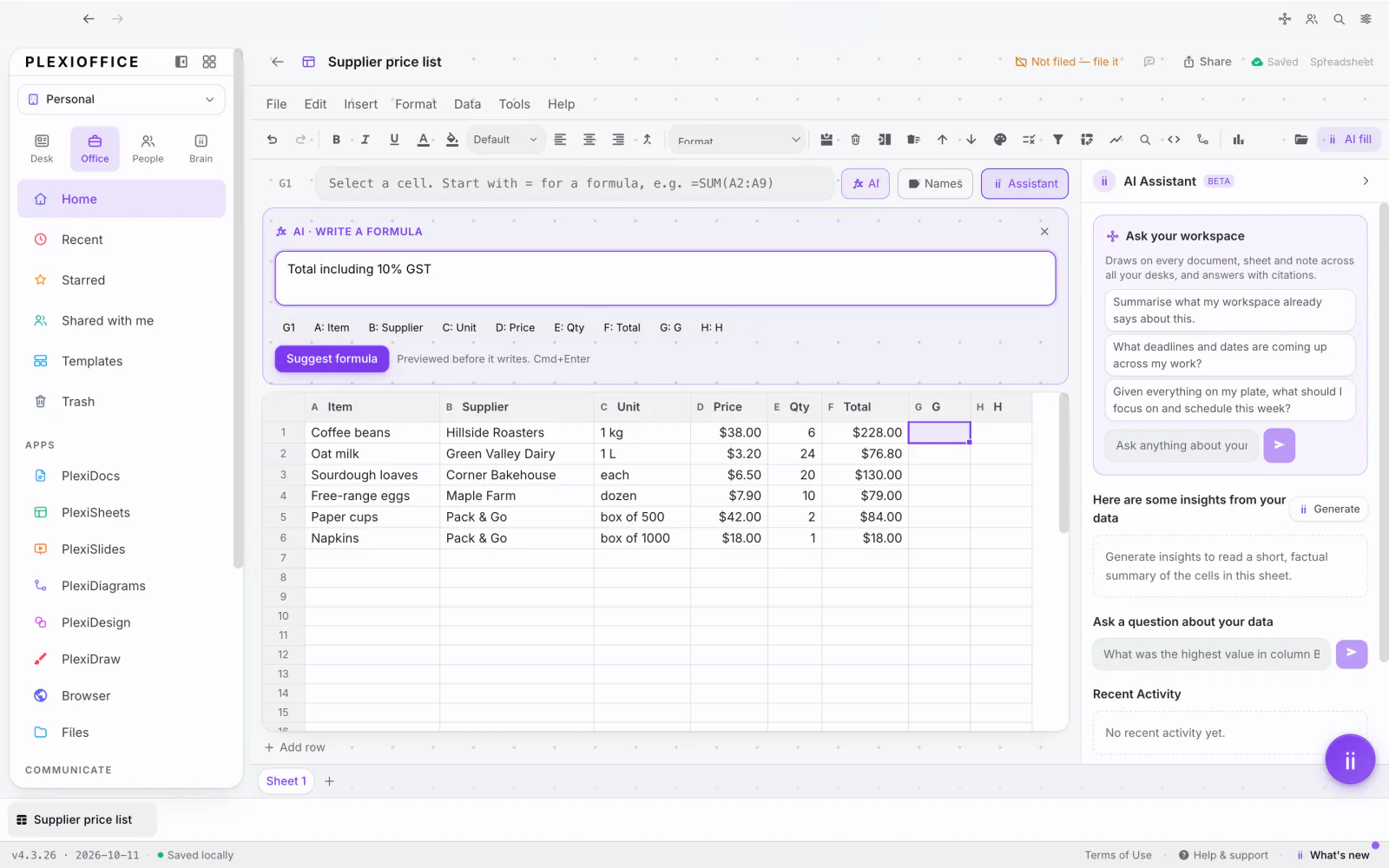Select the Sheet 1 tab
This screenshot has width=1389, height=868.
pyautogui.click(x=286, y=781)
